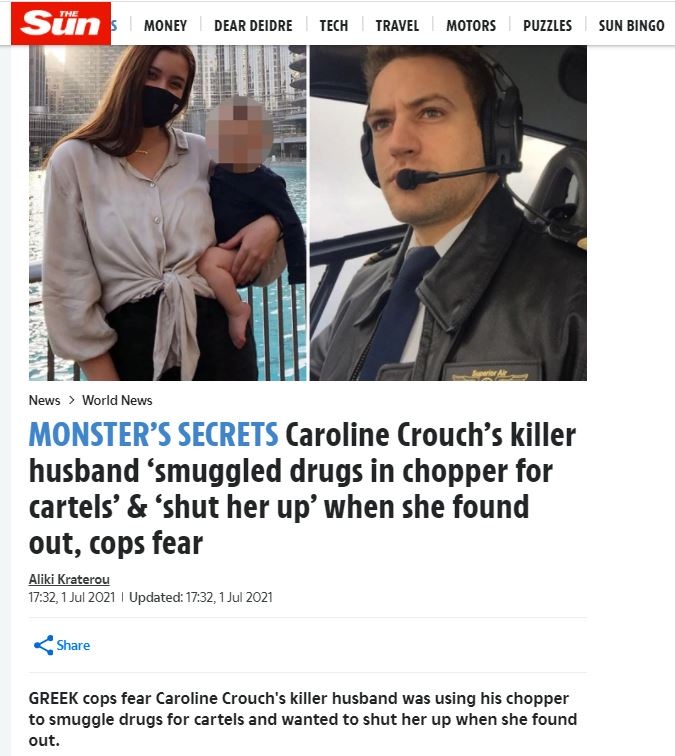
Task: Open author Aliki Kraterou's profile
Action: [69, 579]
